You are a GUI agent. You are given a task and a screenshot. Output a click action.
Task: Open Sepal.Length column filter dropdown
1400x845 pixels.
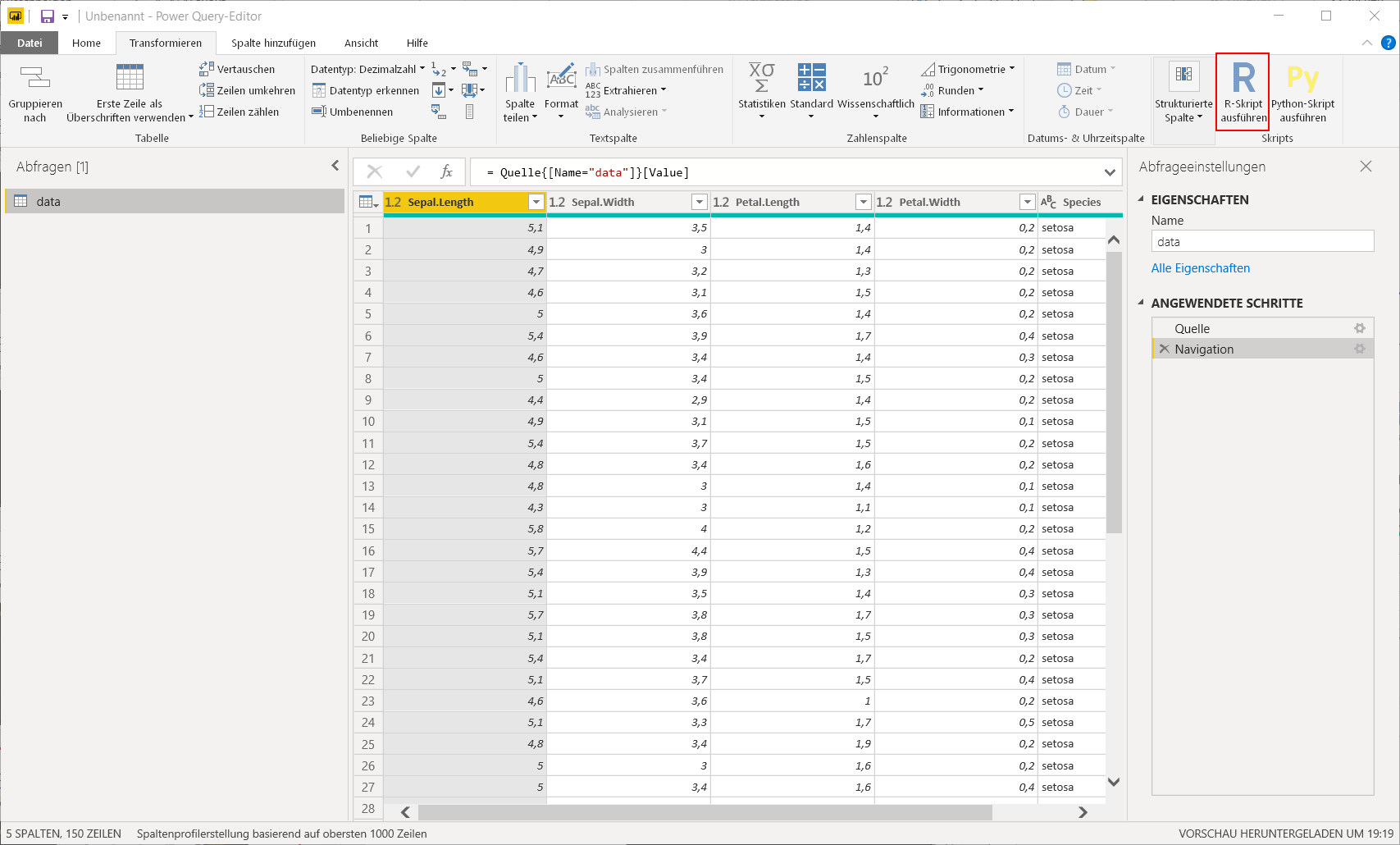pyautogui.click(x=536, y=202)
